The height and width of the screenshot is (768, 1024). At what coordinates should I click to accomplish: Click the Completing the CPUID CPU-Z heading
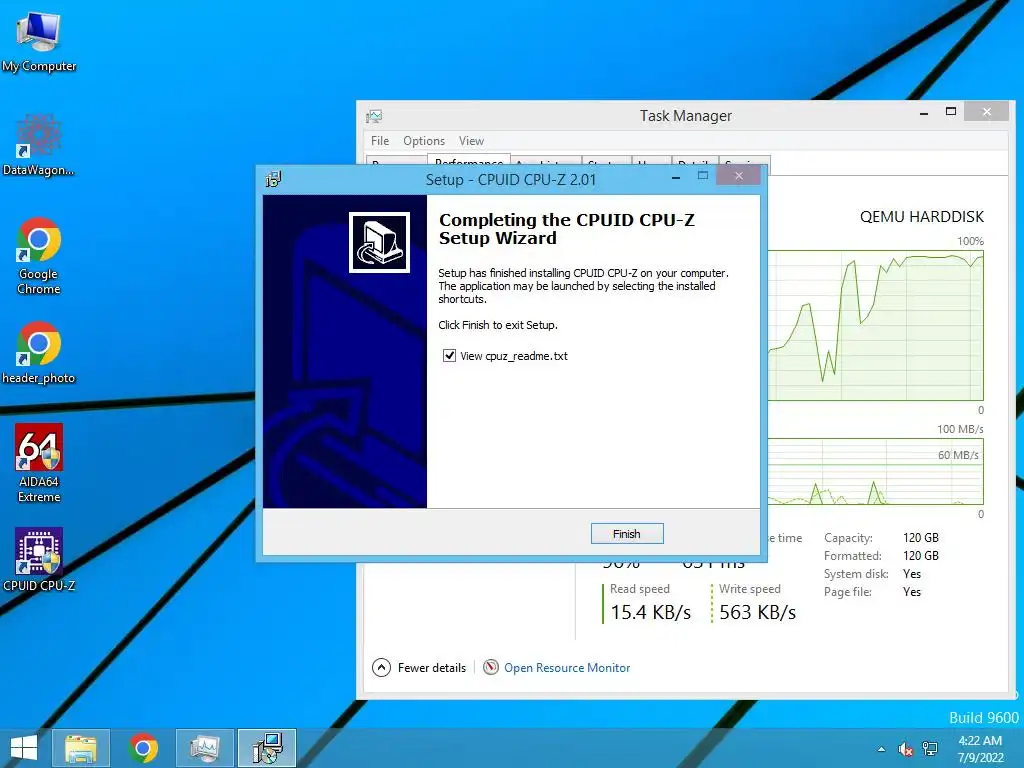pyautogui.click(x=567, y=229)
